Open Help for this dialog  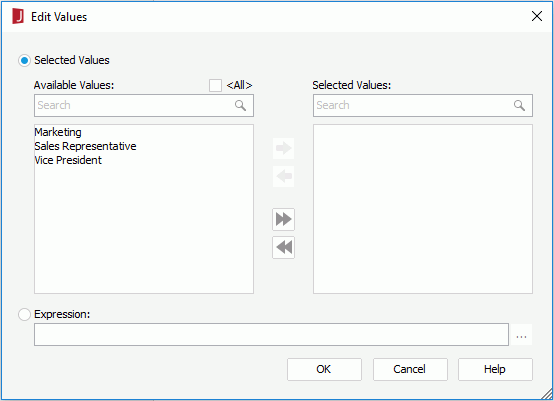[x=495, y=370]
